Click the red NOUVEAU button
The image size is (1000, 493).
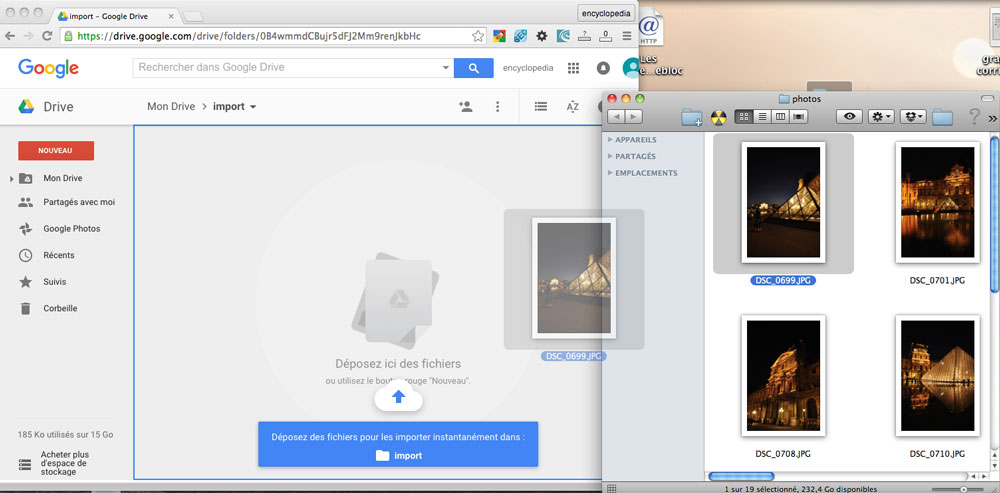click(56, 150)
